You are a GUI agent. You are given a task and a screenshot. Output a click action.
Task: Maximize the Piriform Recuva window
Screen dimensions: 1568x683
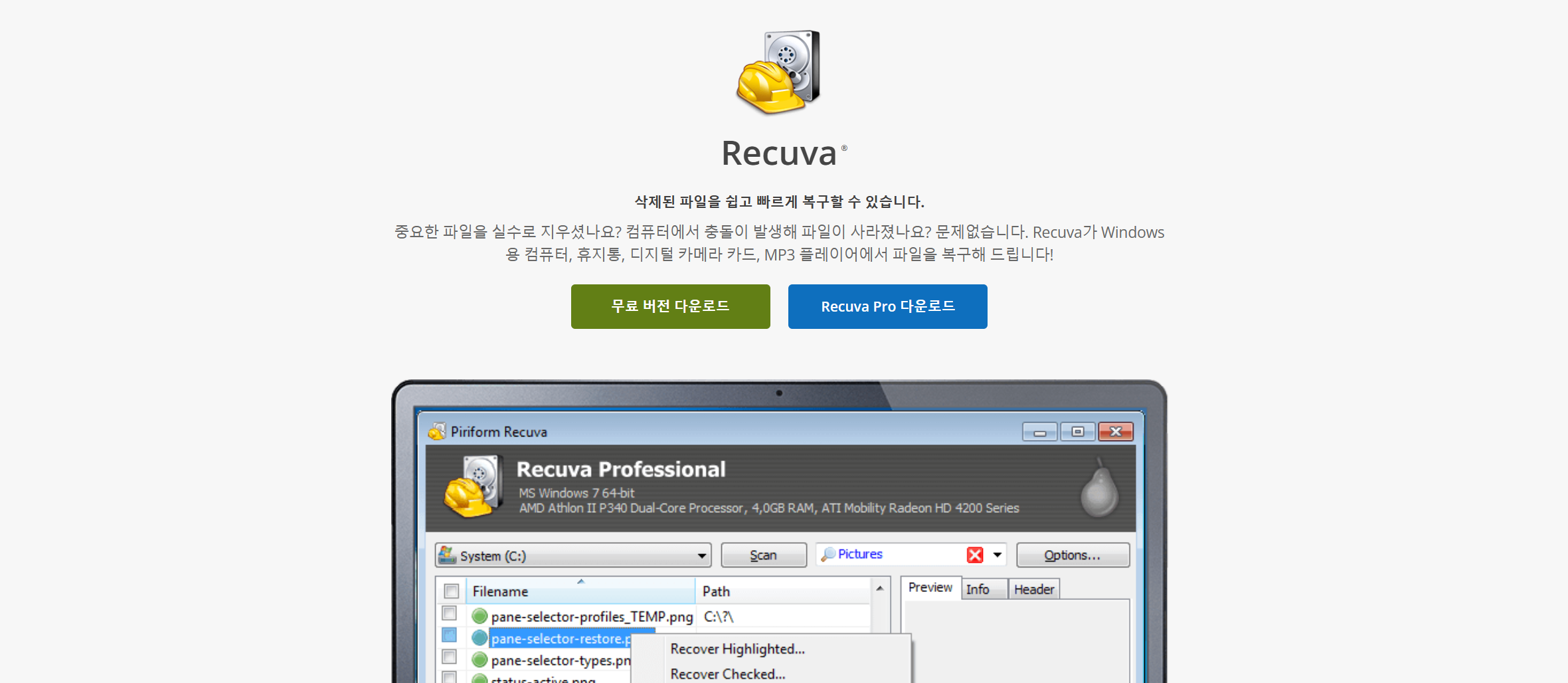pos(1078,433)
